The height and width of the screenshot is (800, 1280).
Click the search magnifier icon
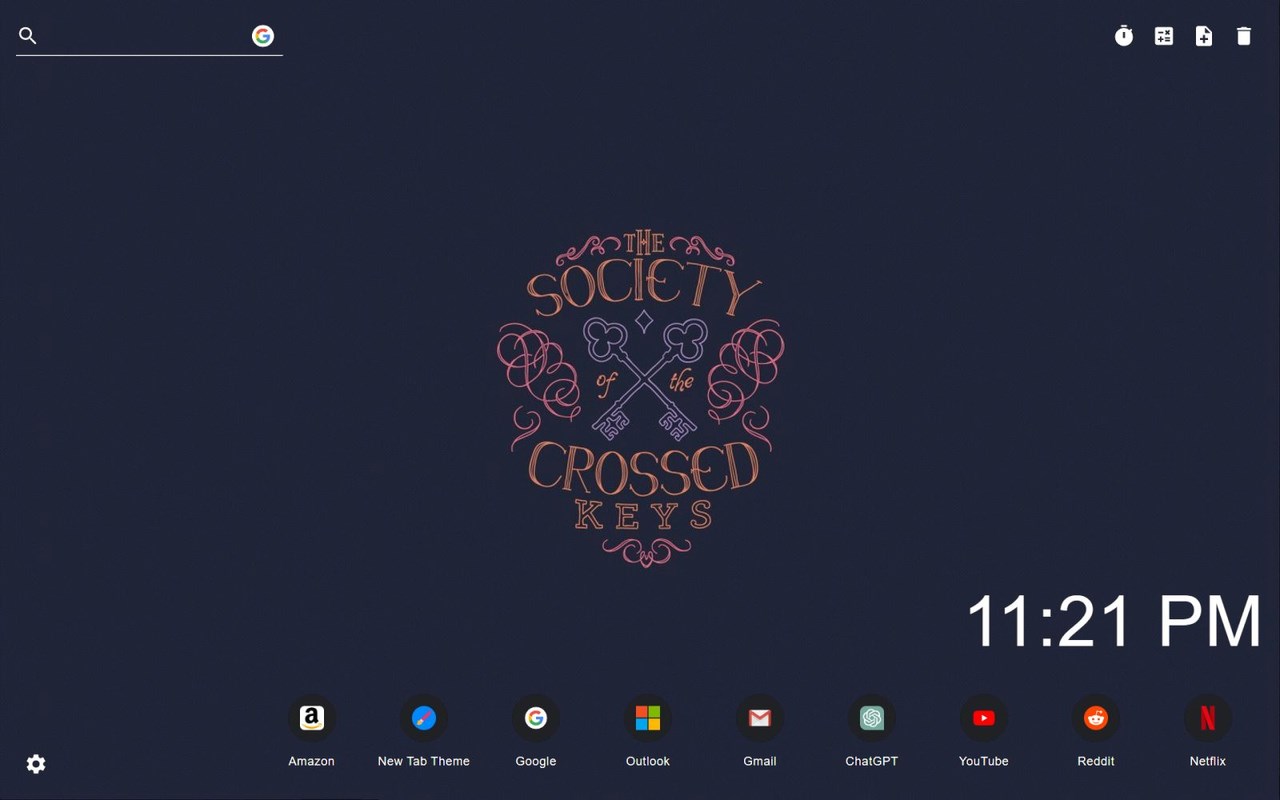point(28,36)
